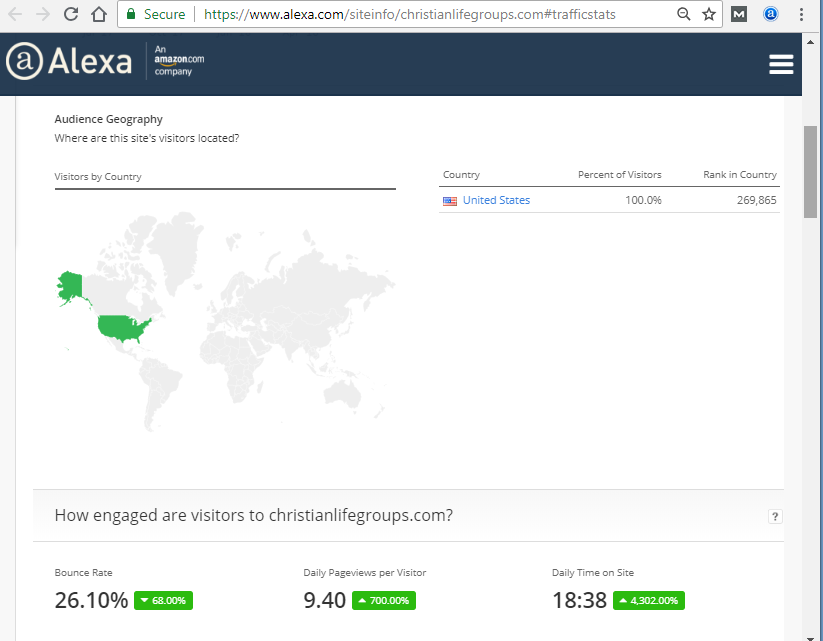The width and height of the screenshot is (823, 641).
Task: Click the green-highlighted United States on the map
Action: click(122, 328)
